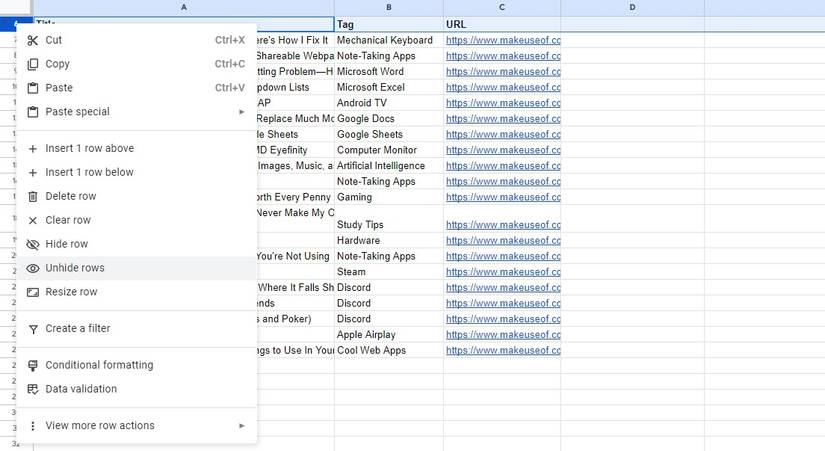Click the Artificial Intelligence tag cell
The height and width of the screenshot is (451, 825).
click(x=389, y=166)
